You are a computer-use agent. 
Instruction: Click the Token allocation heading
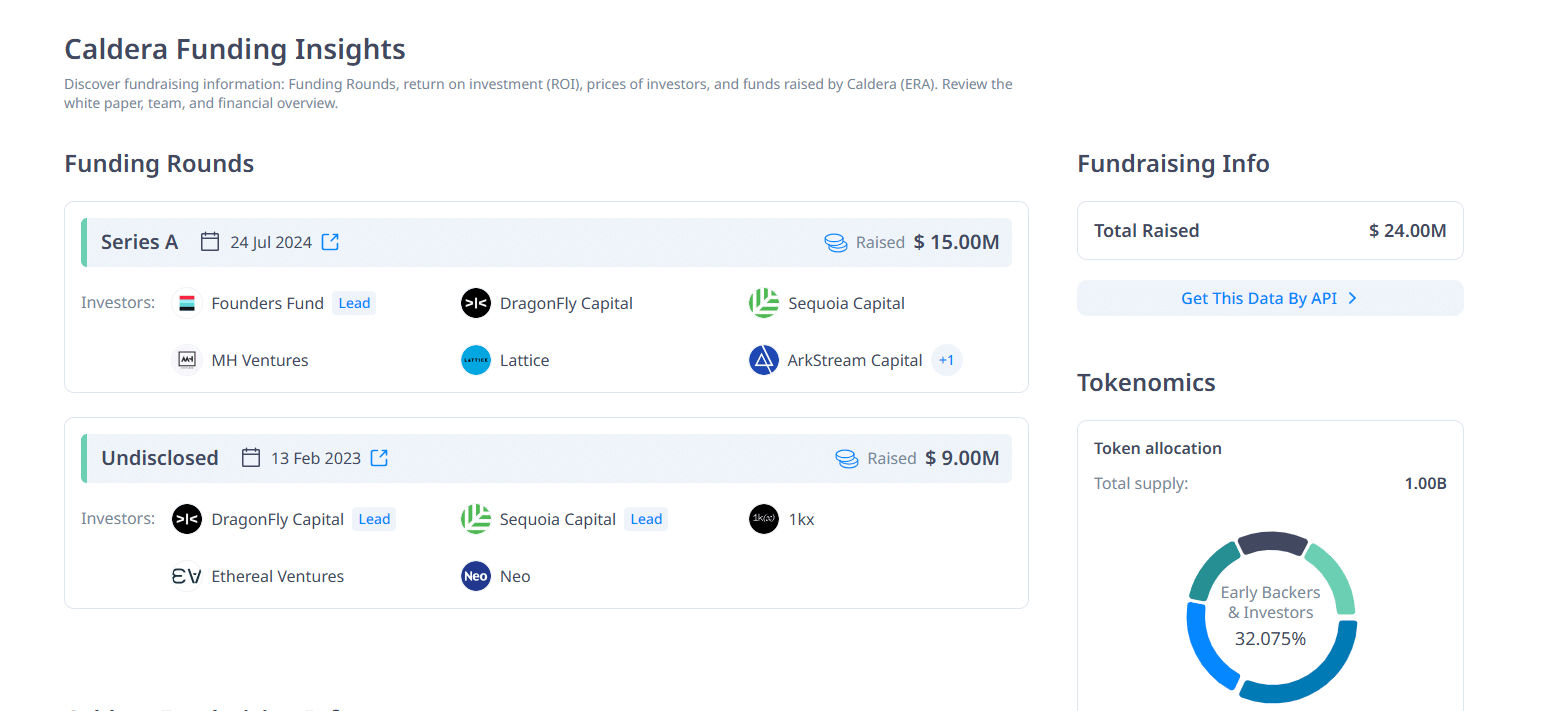tap(1158, 448)
